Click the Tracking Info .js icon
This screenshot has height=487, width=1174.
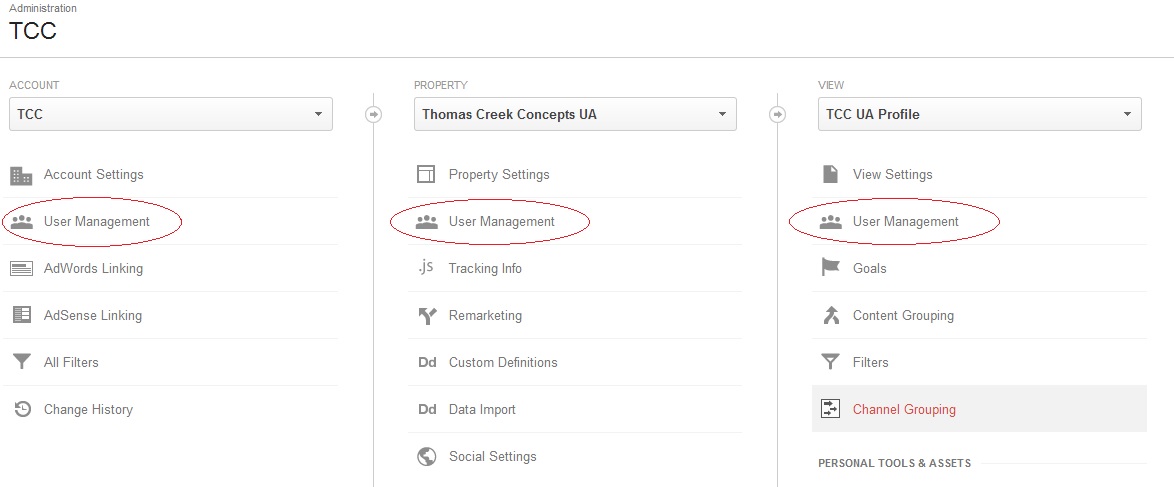pyautogui.click(x=426, y=267)
